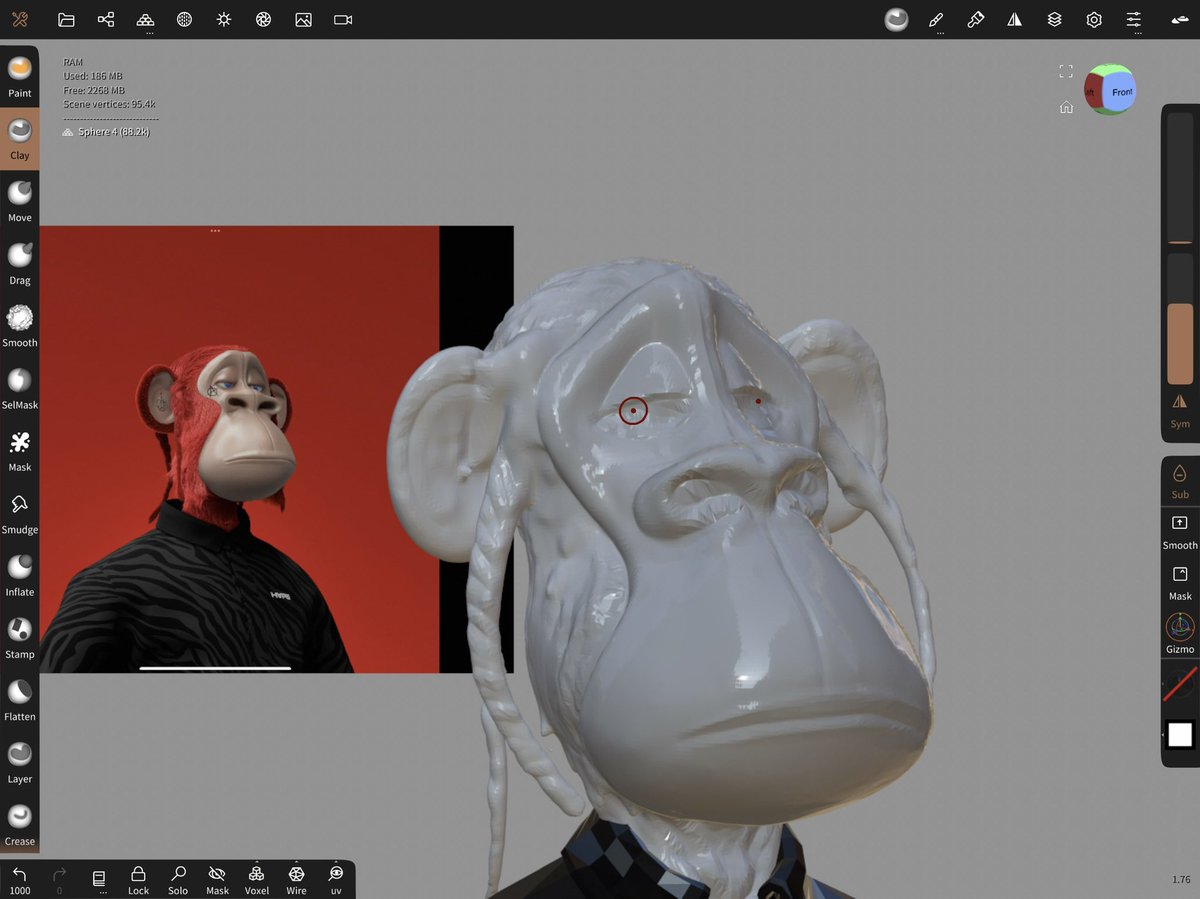The height and width of the screenshot is (899, 1200).
Task: Open the history book panel
Action: (x=99, y=880)
